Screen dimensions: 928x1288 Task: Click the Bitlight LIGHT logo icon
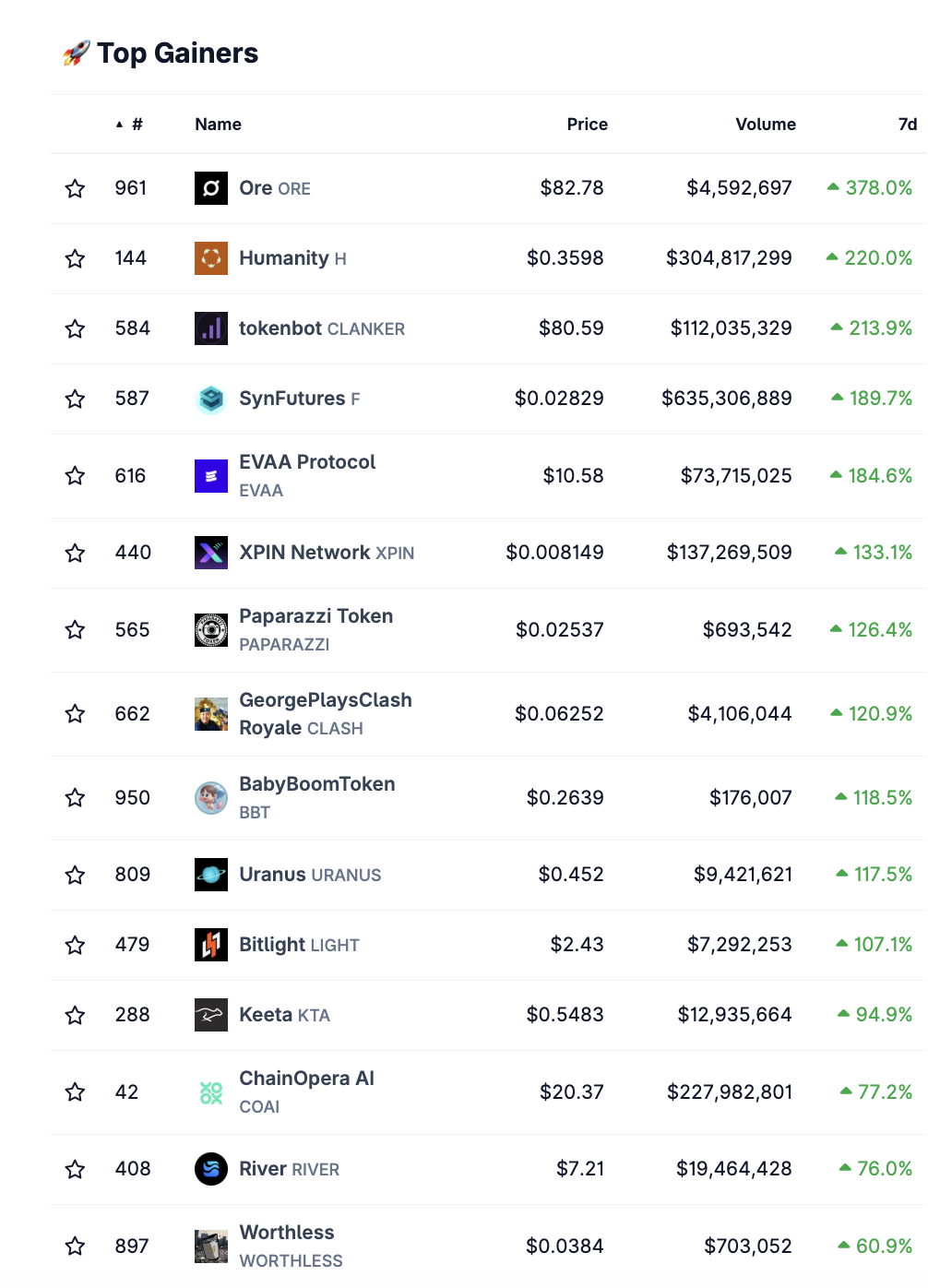coord(211,945)
